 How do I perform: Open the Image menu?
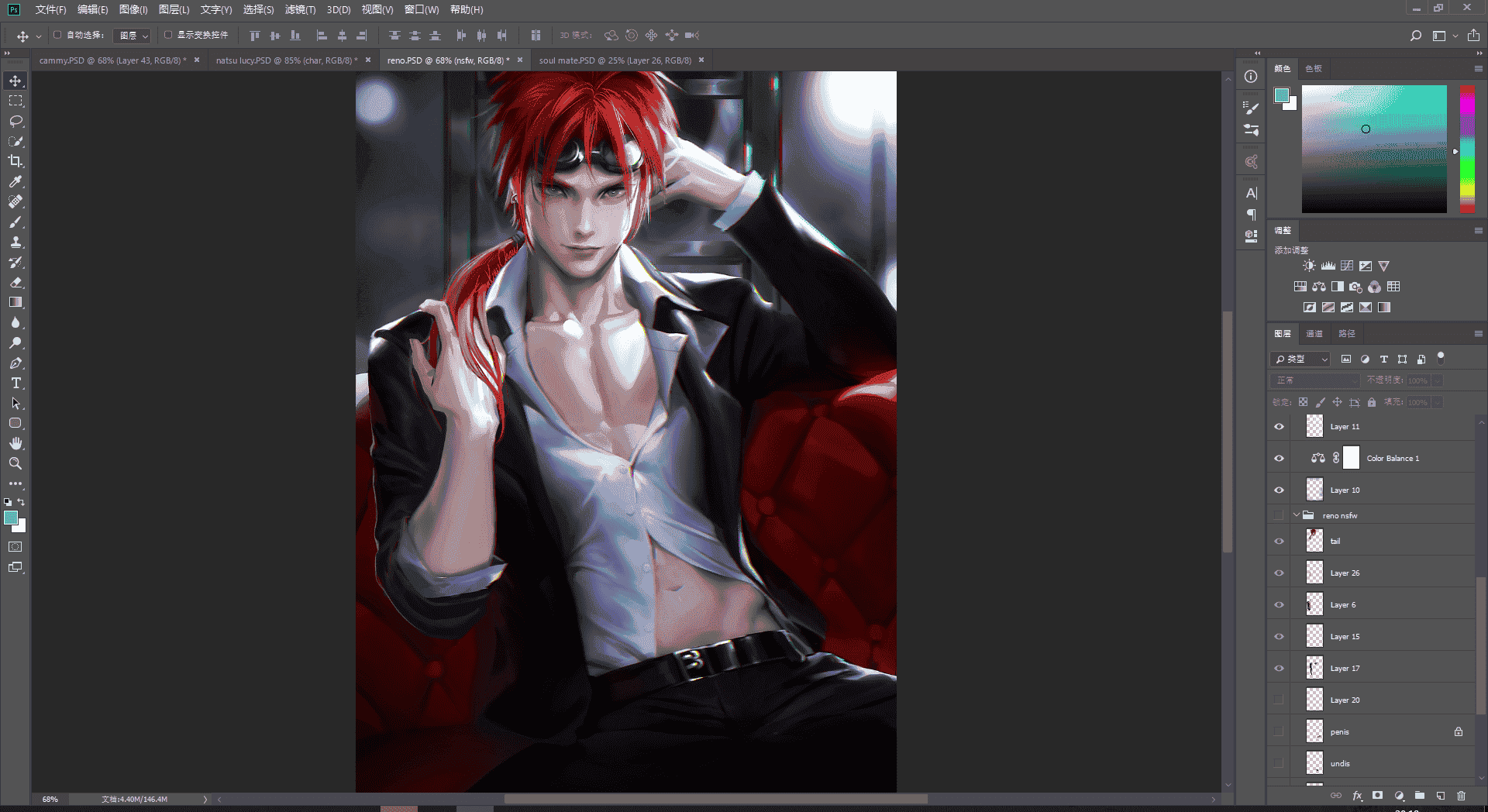click(x=133, y=9)
